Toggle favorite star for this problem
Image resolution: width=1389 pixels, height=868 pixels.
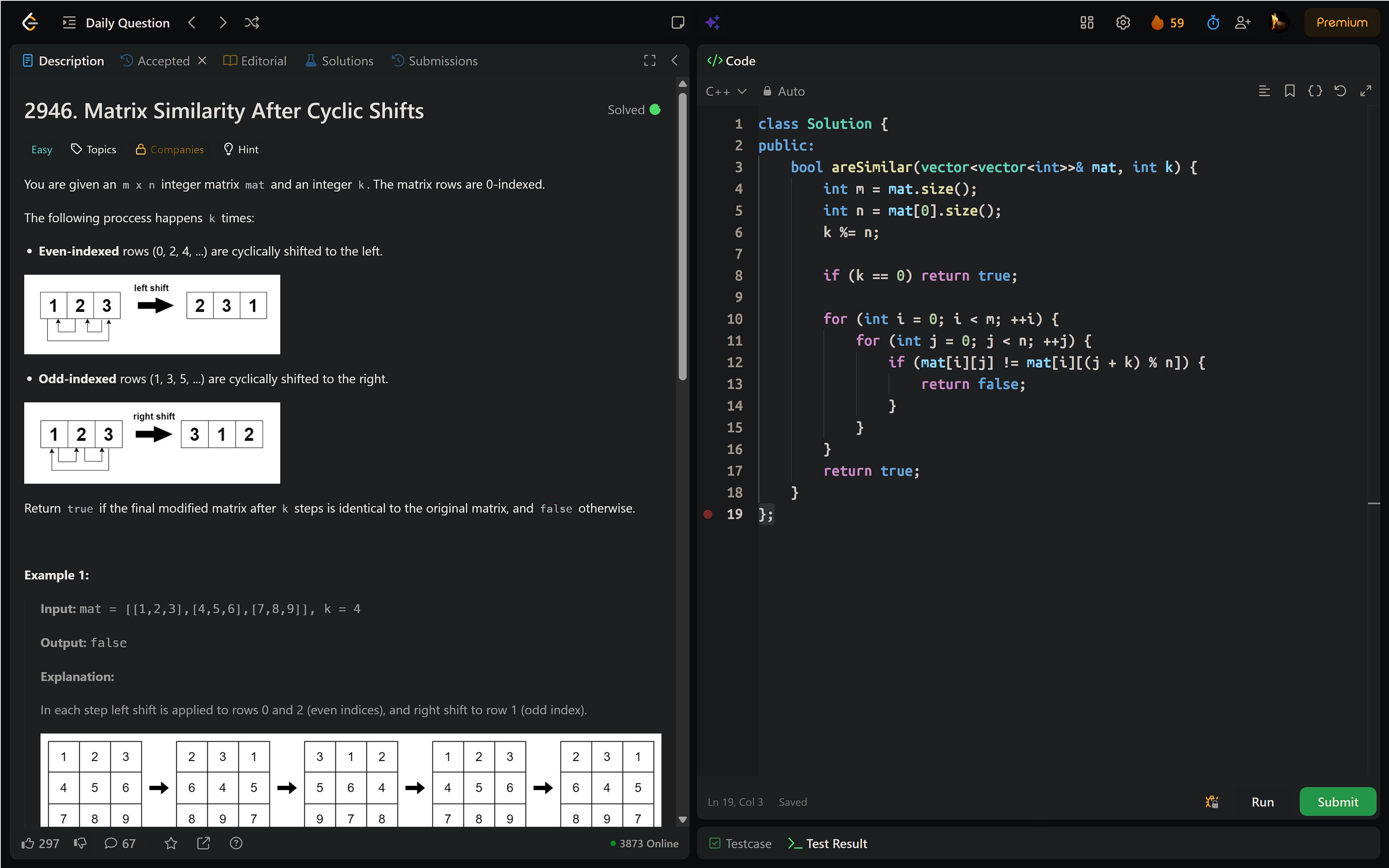click(x=171, y=843)
